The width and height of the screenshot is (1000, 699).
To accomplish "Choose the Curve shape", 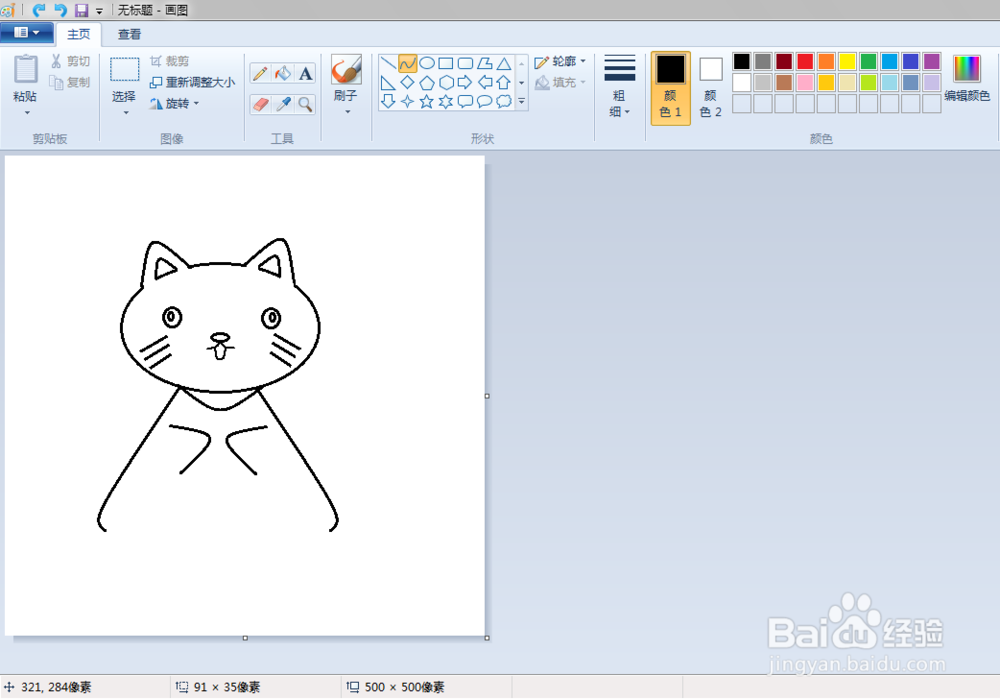I will (x=407, y=63).
